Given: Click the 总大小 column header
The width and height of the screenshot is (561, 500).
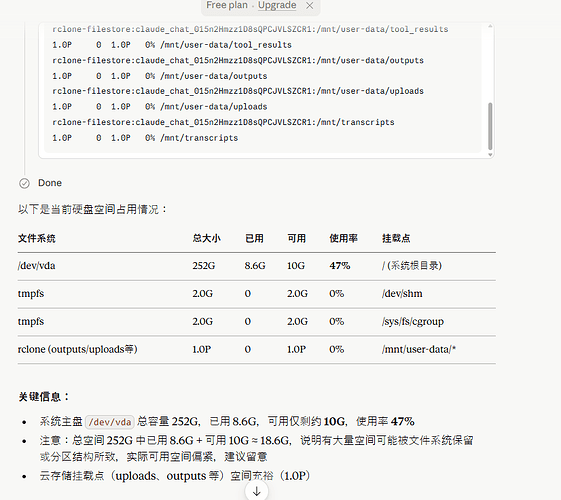Looking at the screenshot, I should pos(206,238).
